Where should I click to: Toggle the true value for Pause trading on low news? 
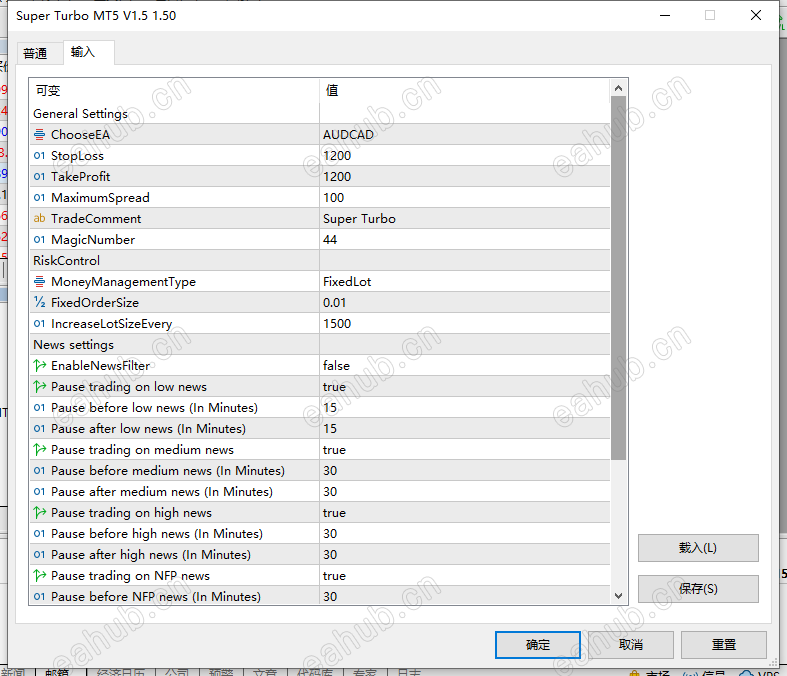click(465, 387)
